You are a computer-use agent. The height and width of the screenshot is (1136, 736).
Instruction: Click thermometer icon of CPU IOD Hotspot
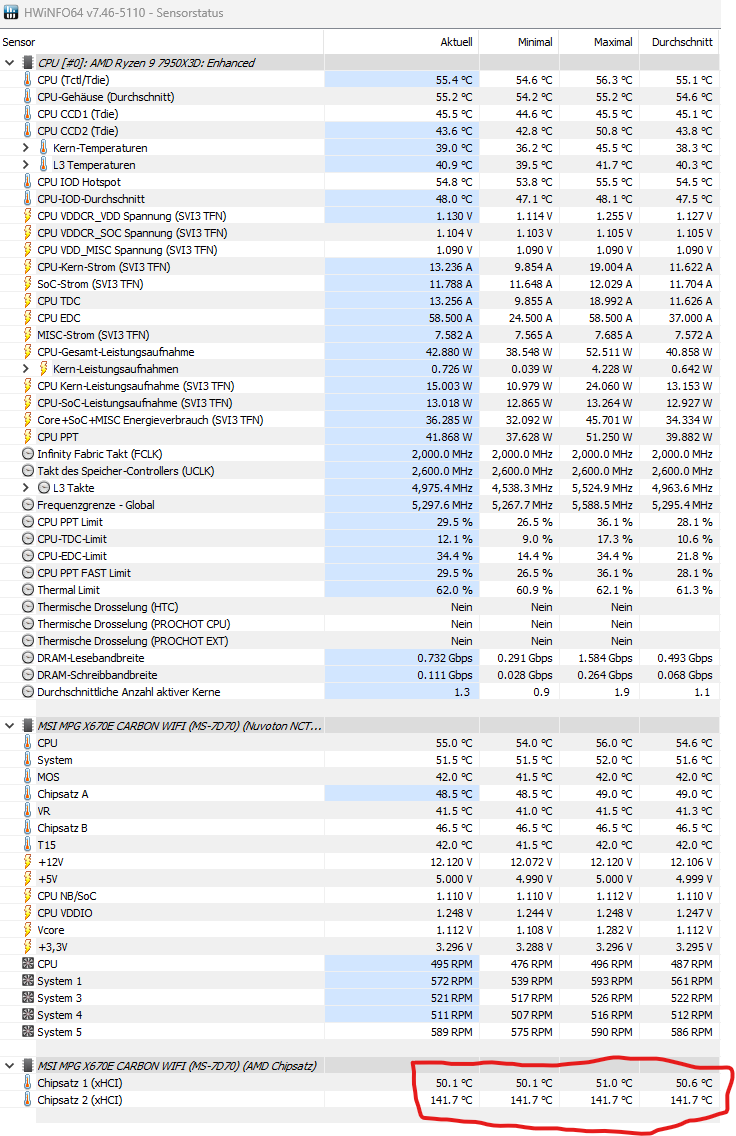[x=28, y=182]
